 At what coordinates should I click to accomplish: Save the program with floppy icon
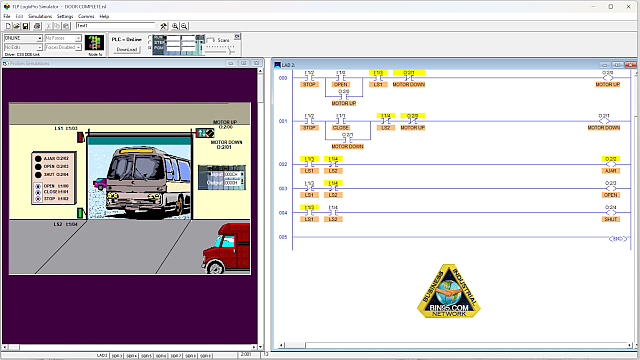coord(25,26)
